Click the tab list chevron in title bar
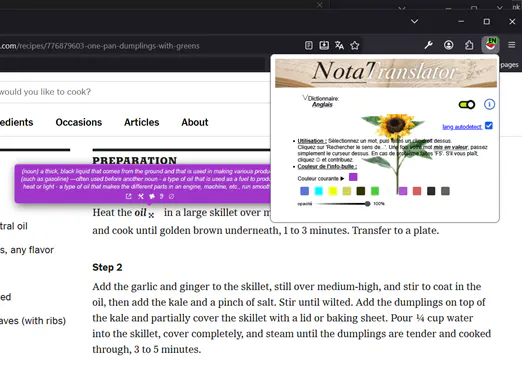The height and width of the screenshot is (374, 522). click(x=414, y=21)
